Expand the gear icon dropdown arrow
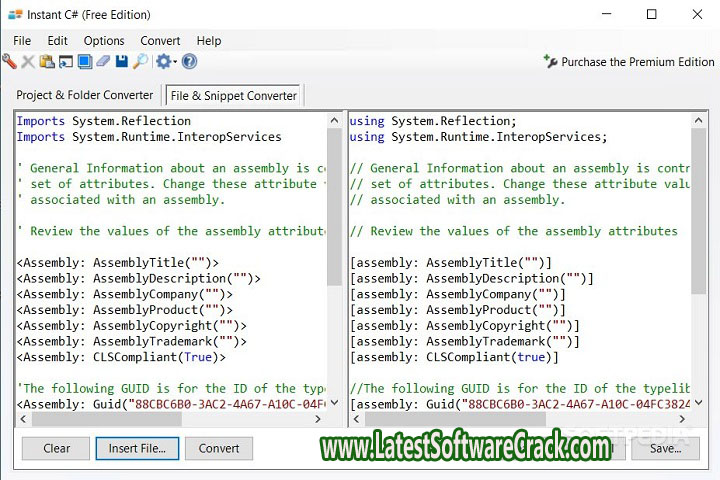 click(x=175, y=62)
